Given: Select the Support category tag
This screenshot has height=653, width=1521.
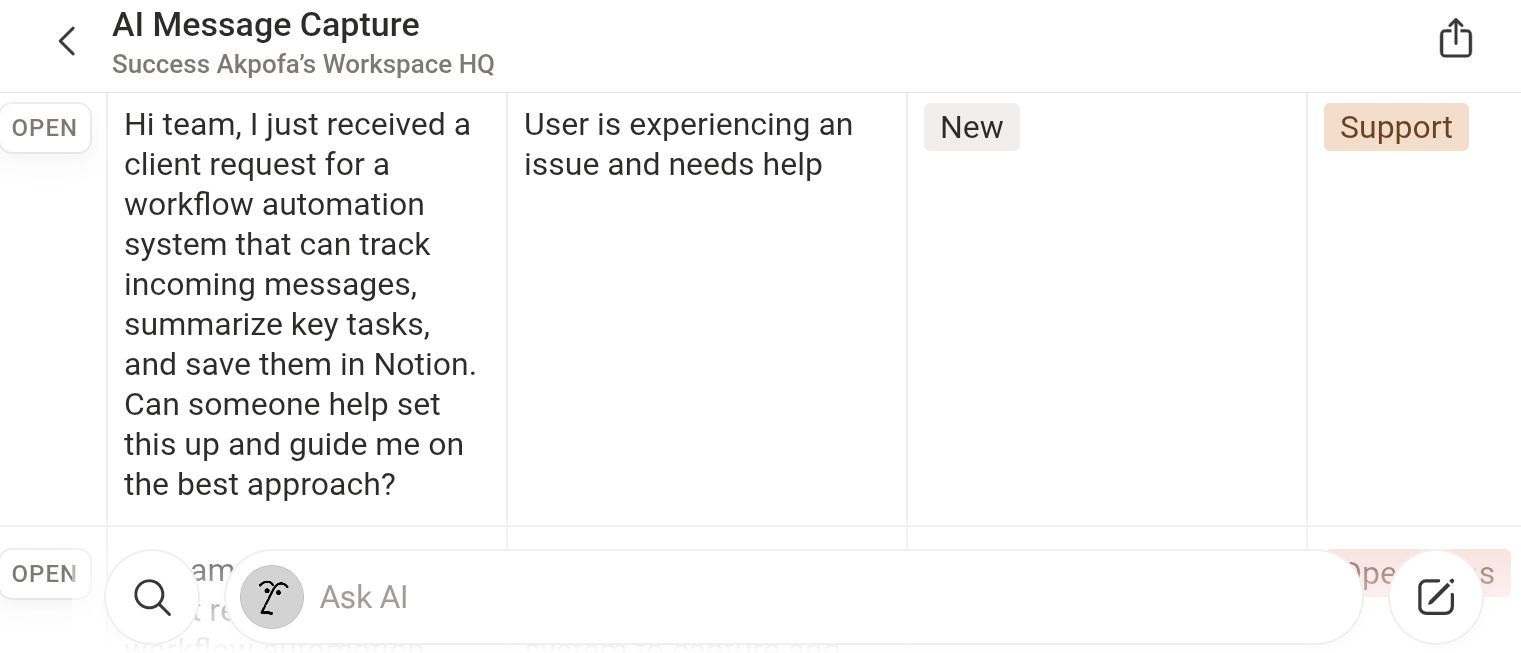Looking at the screenshot, I should click(1395, 127).
